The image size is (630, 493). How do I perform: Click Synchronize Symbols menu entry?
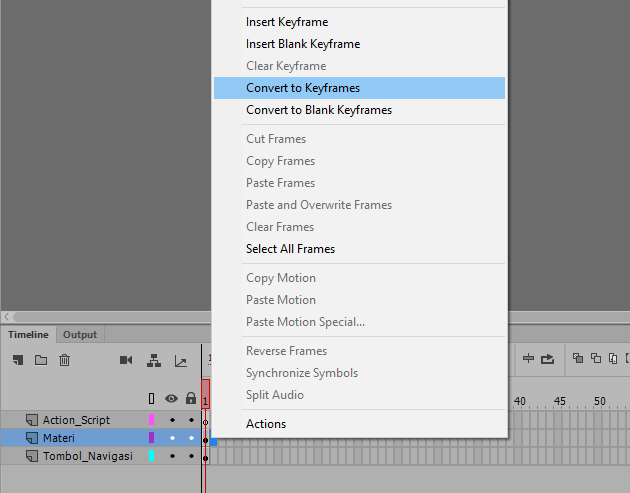359,373
